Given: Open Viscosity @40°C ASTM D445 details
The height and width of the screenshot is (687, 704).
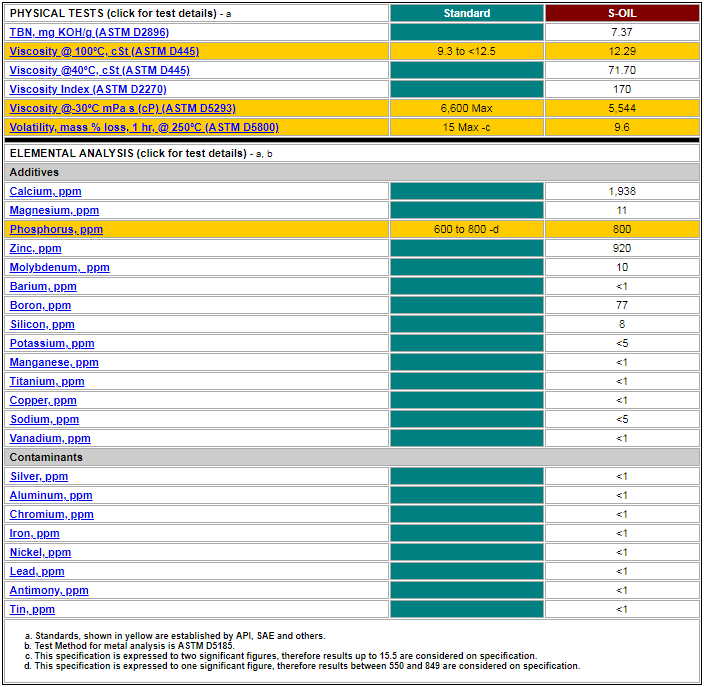Looking at the screenshot, I should click(99, 70).
